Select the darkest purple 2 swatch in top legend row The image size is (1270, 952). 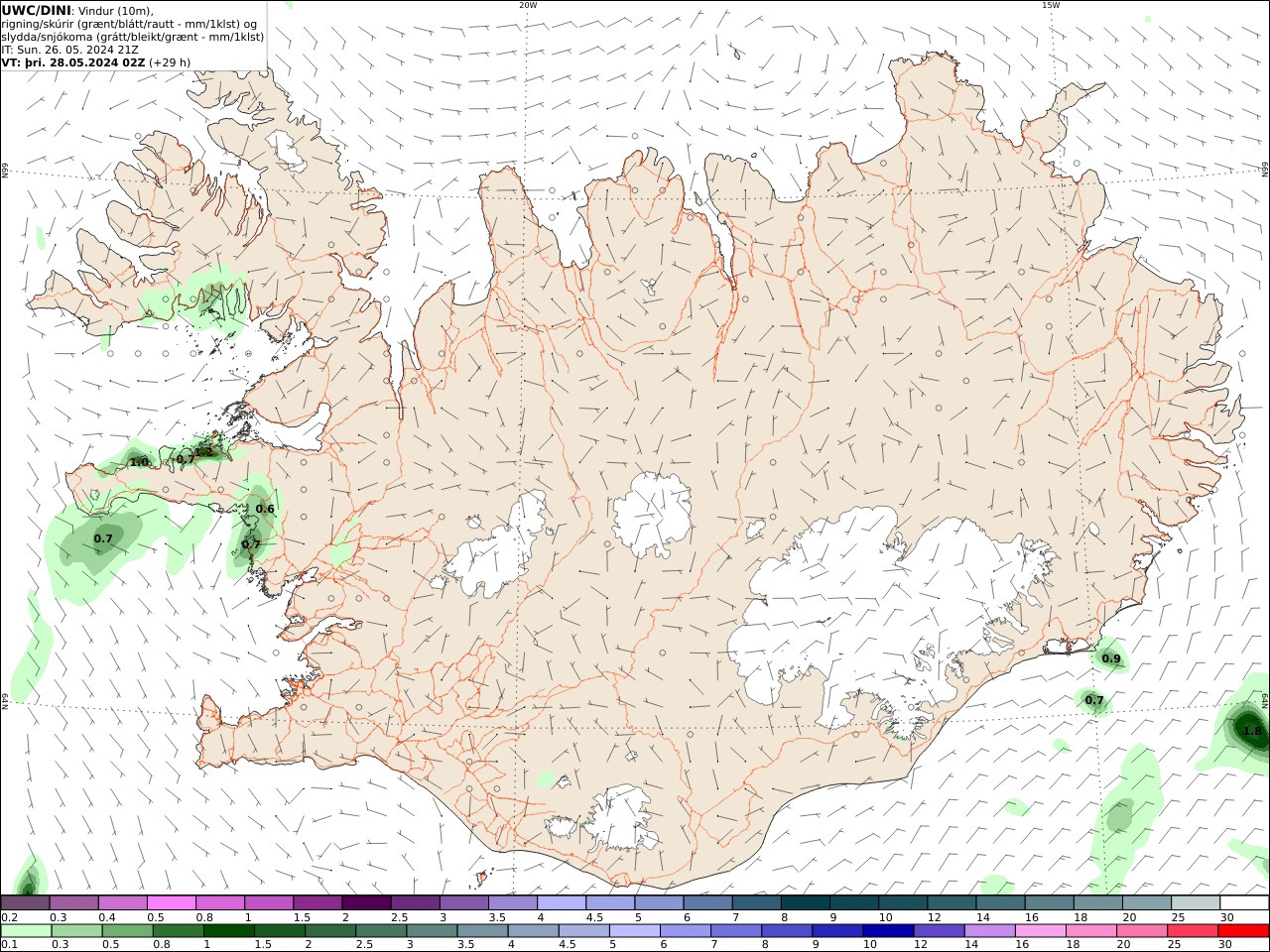coord(365,903)
